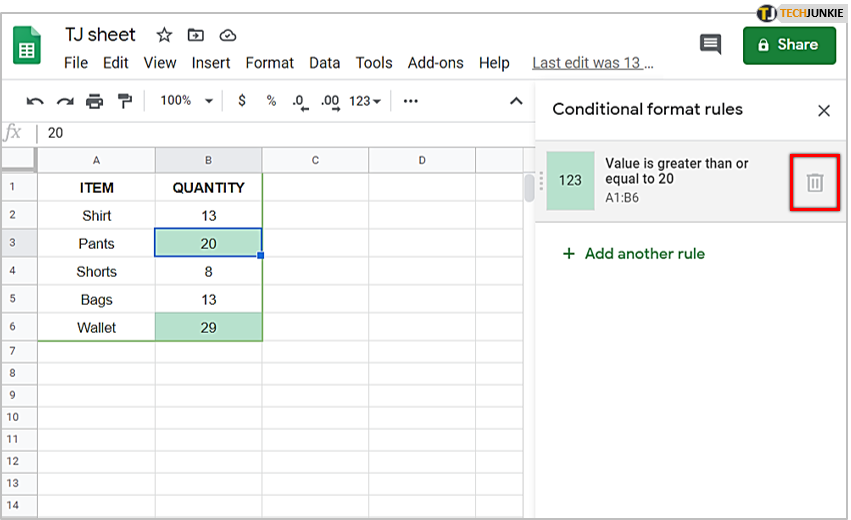Hide the menus with the up chevron
This screenshot has height=520, width=851.
[516, 101]
